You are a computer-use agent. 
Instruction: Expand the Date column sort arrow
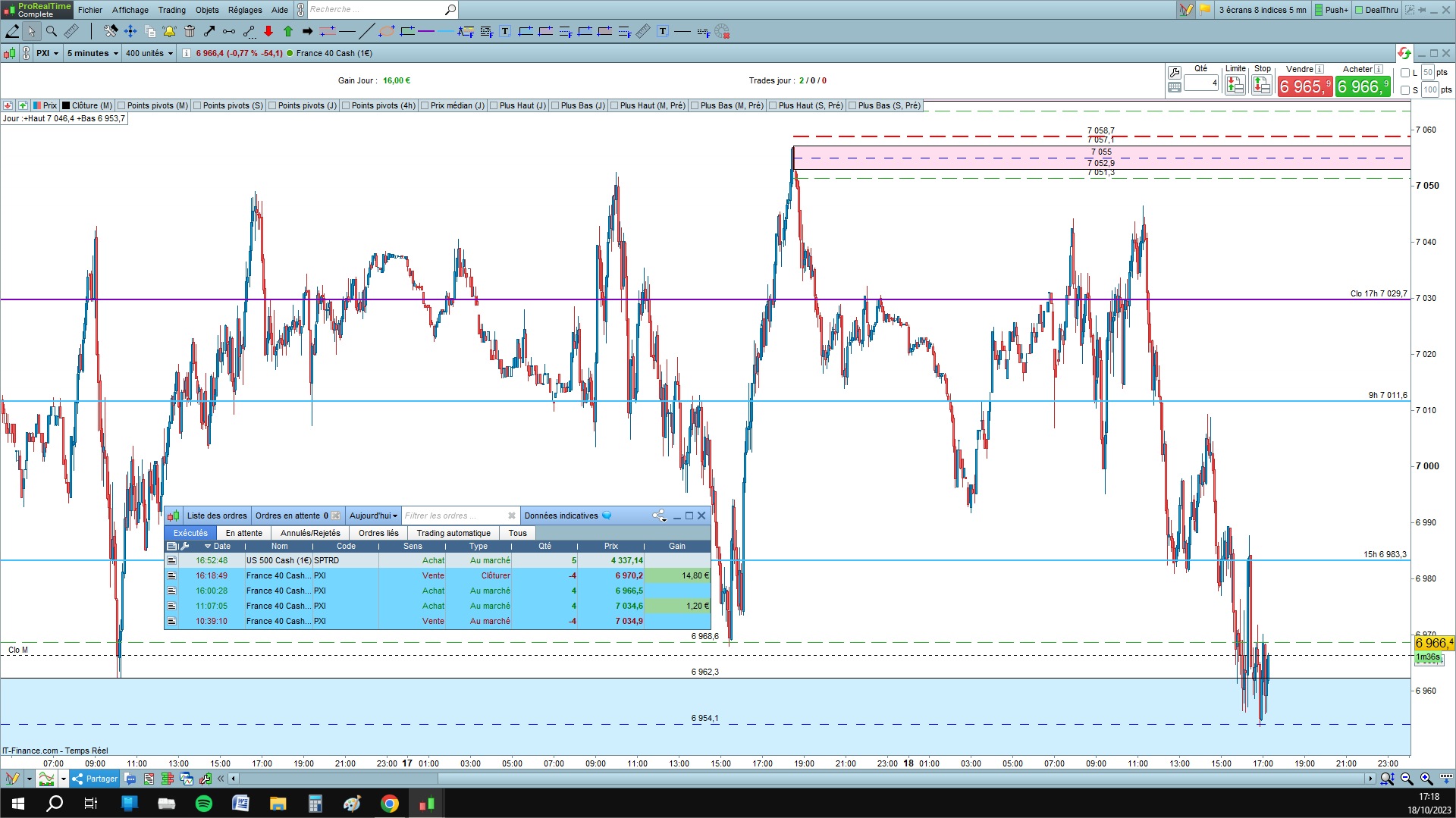tap(208, 546)
